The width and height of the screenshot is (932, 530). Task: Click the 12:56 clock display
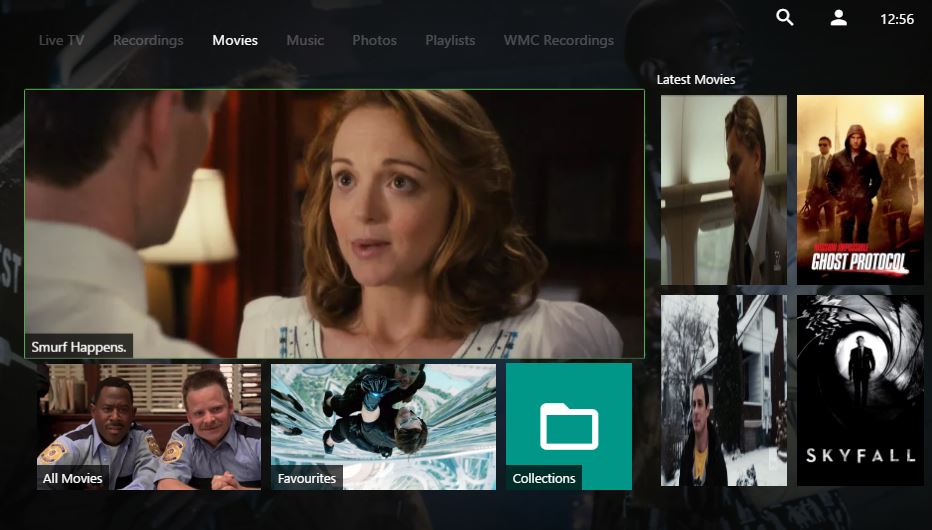click(x=897, y=19)
